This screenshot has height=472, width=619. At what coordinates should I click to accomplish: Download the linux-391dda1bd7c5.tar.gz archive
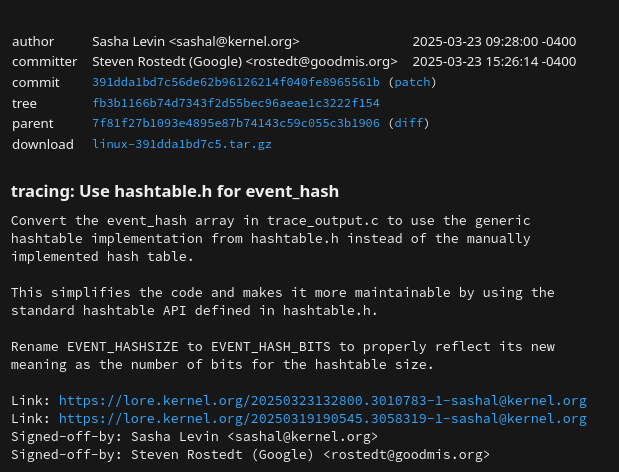[182, 144]
